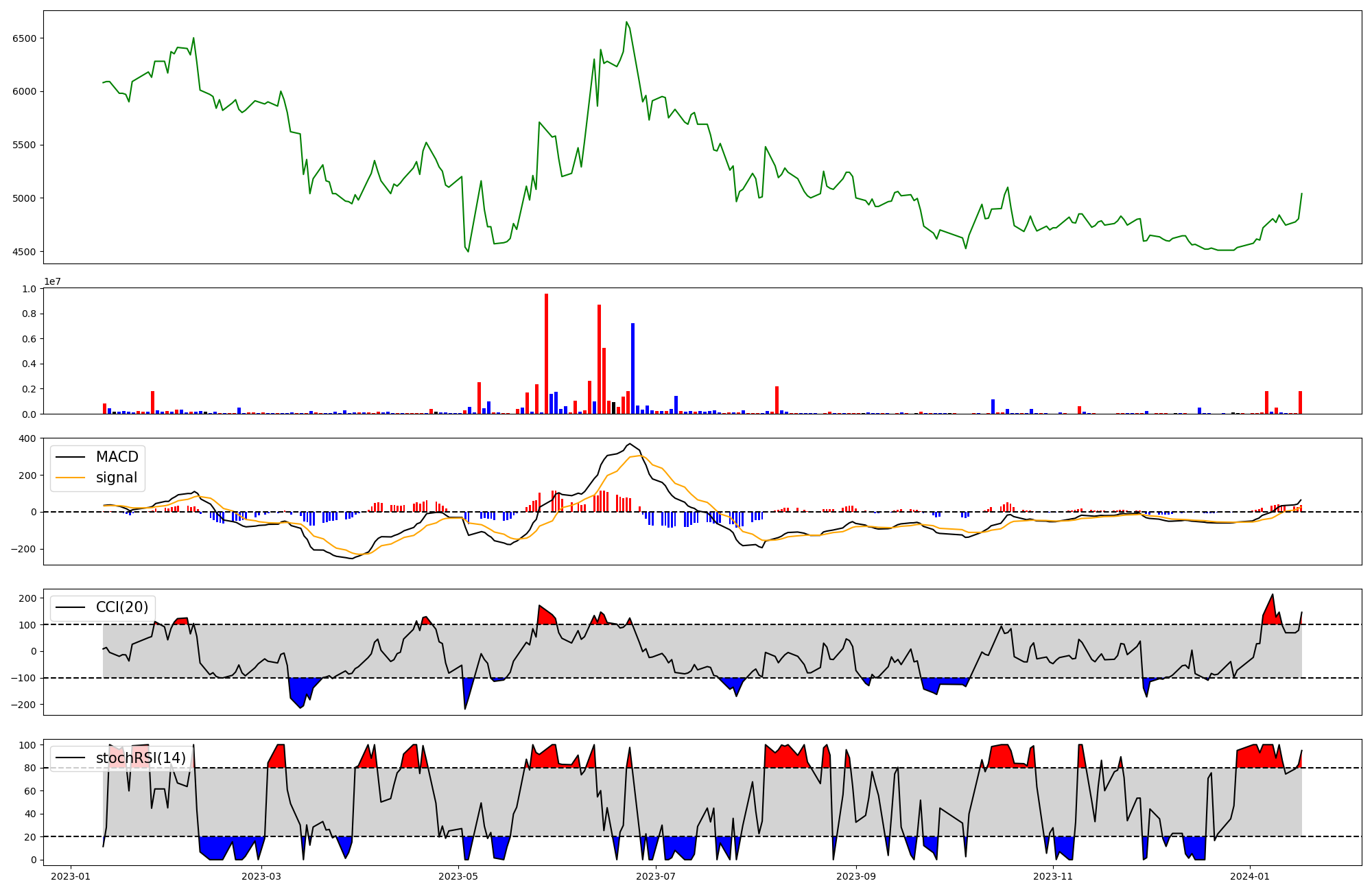
Task: Select the 2023-05 x-axis date label
Action: (x=458, y=876)
